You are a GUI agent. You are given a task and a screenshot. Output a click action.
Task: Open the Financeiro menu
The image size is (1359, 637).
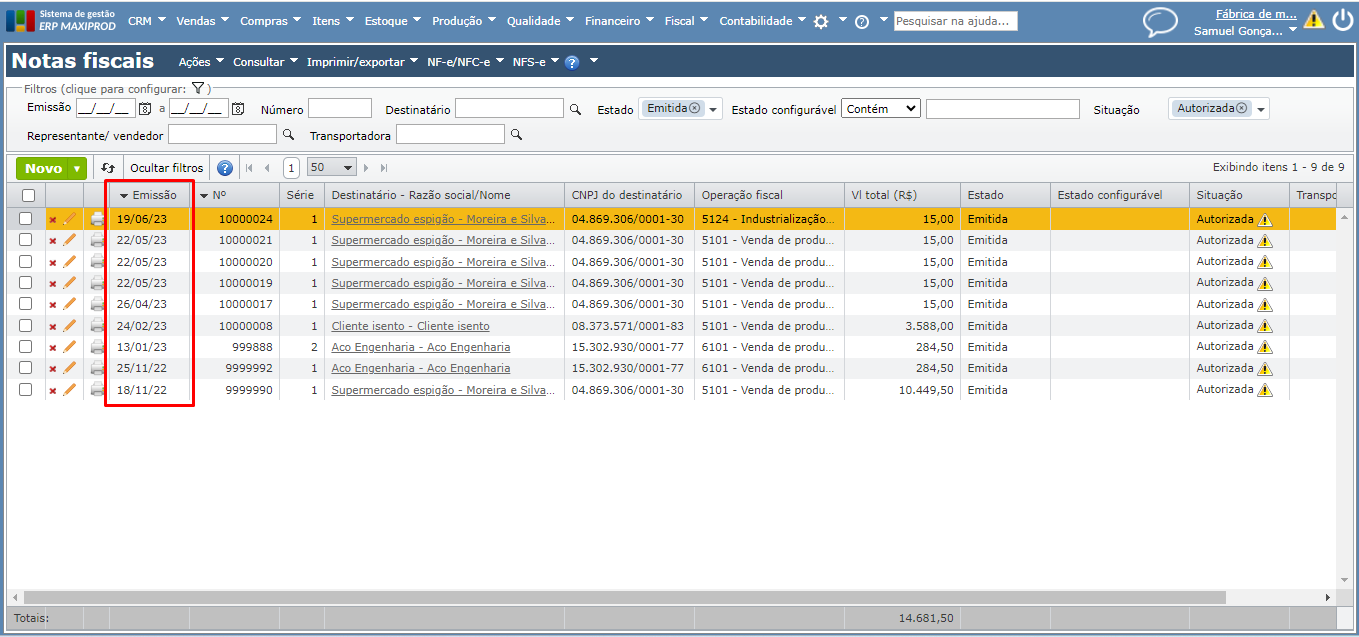[x=620, y=21]
